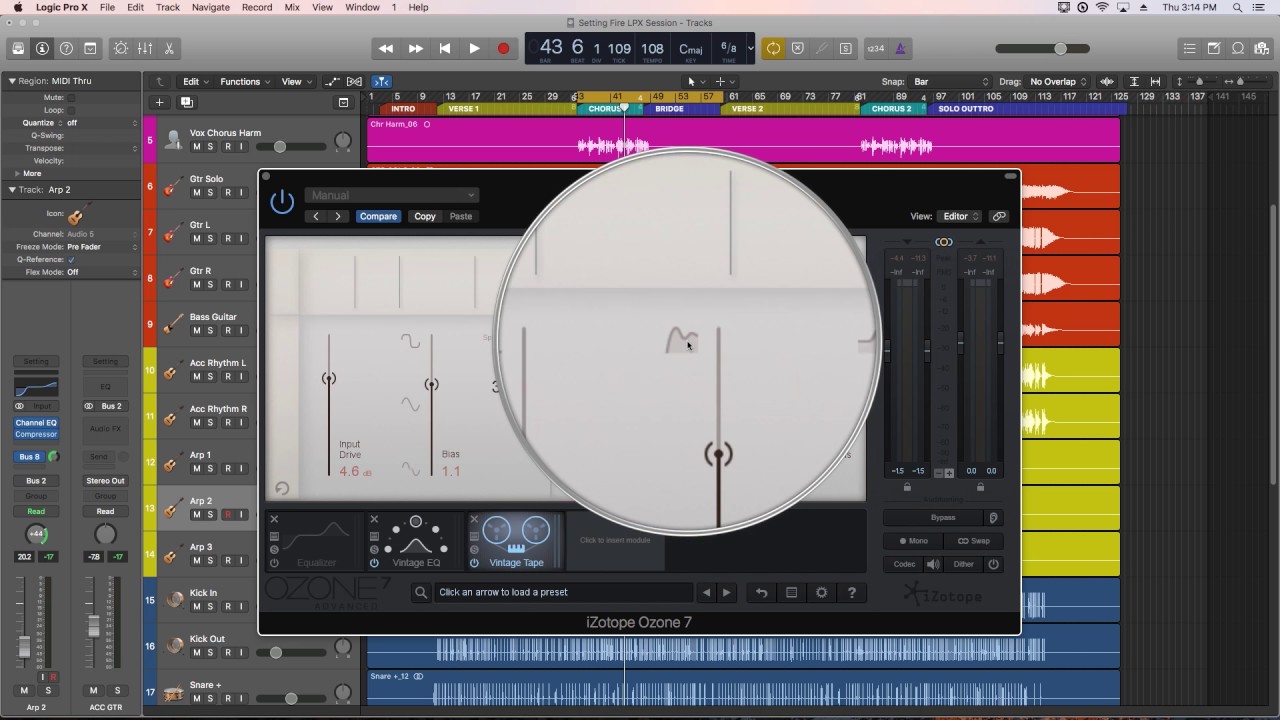Toggle the Catch playhead button
Image resolution: width=1280 pixels, height=720 pixels.
pyautogui.click(x=382, y=82)
